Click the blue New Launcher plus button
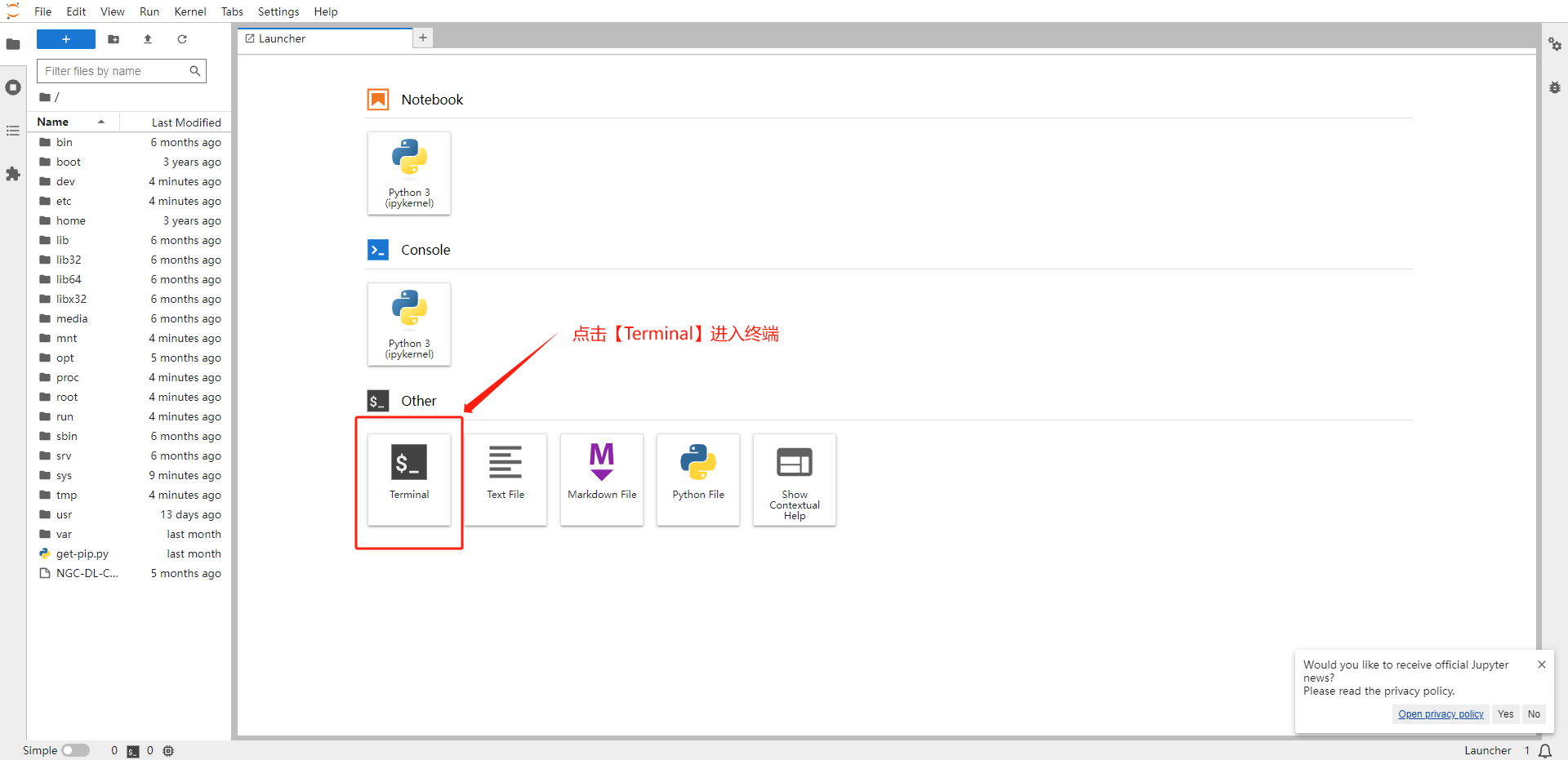The width and height of the screenshot is (1568, 760). point(66,39)
